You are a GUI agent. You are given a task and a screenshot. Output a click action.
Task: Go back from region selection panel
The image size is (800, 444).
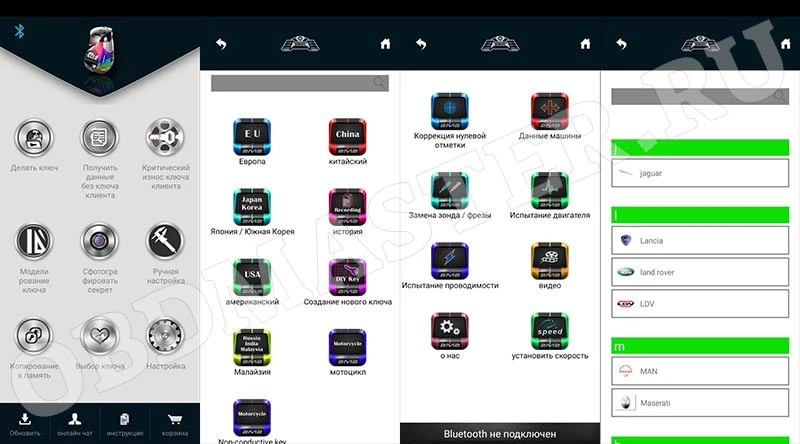(x=221, y=44)
